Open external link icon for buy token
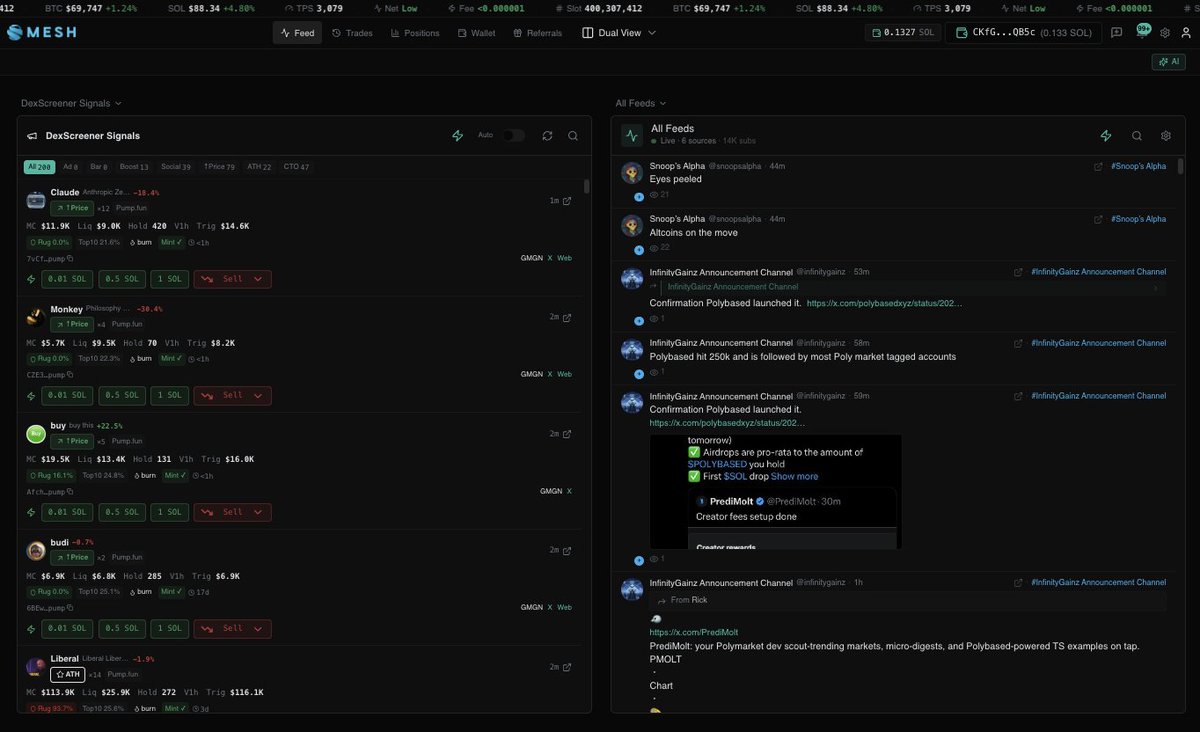The height and width of the screenshot is (732, 1200). point(567,434)
